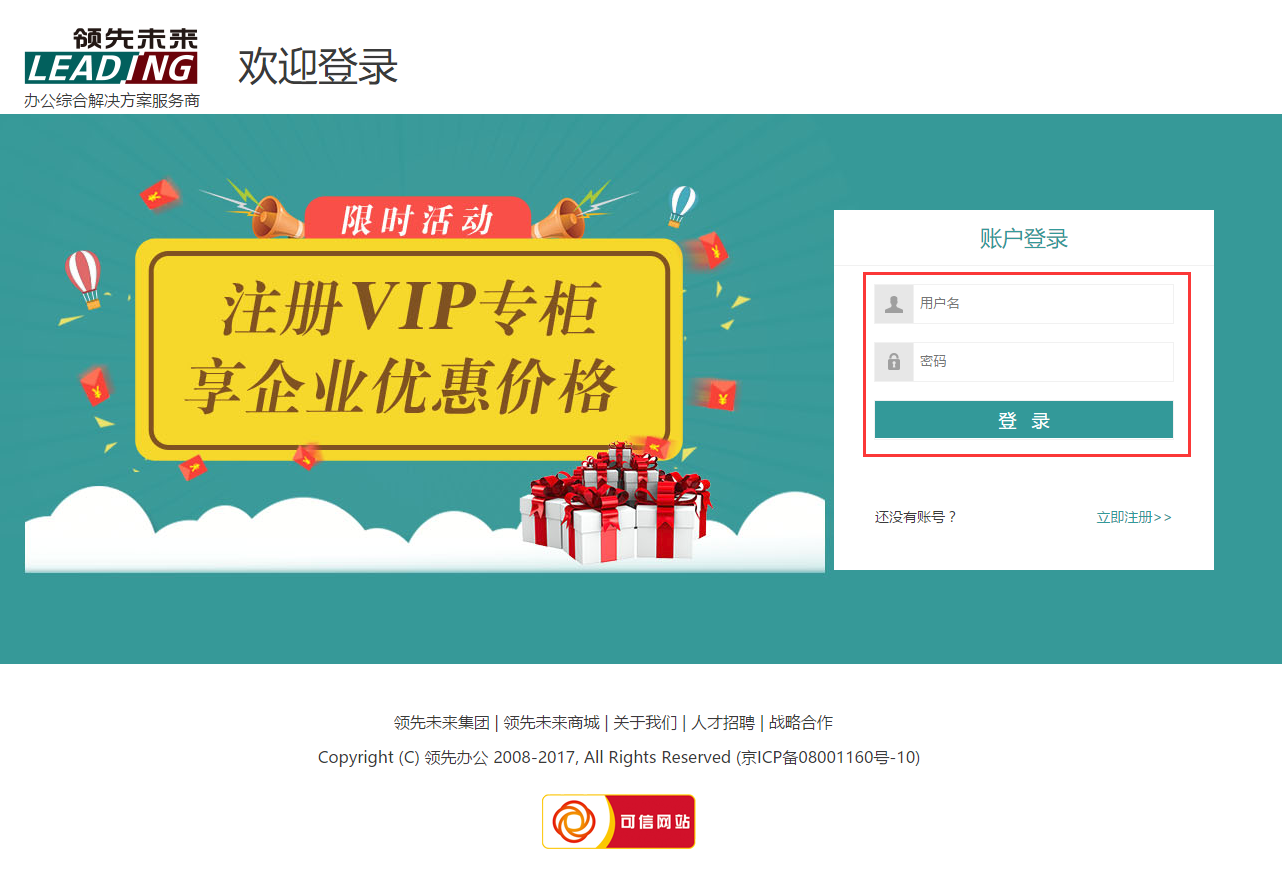Open the 战略合作 footer link

[x=801, y=722]
